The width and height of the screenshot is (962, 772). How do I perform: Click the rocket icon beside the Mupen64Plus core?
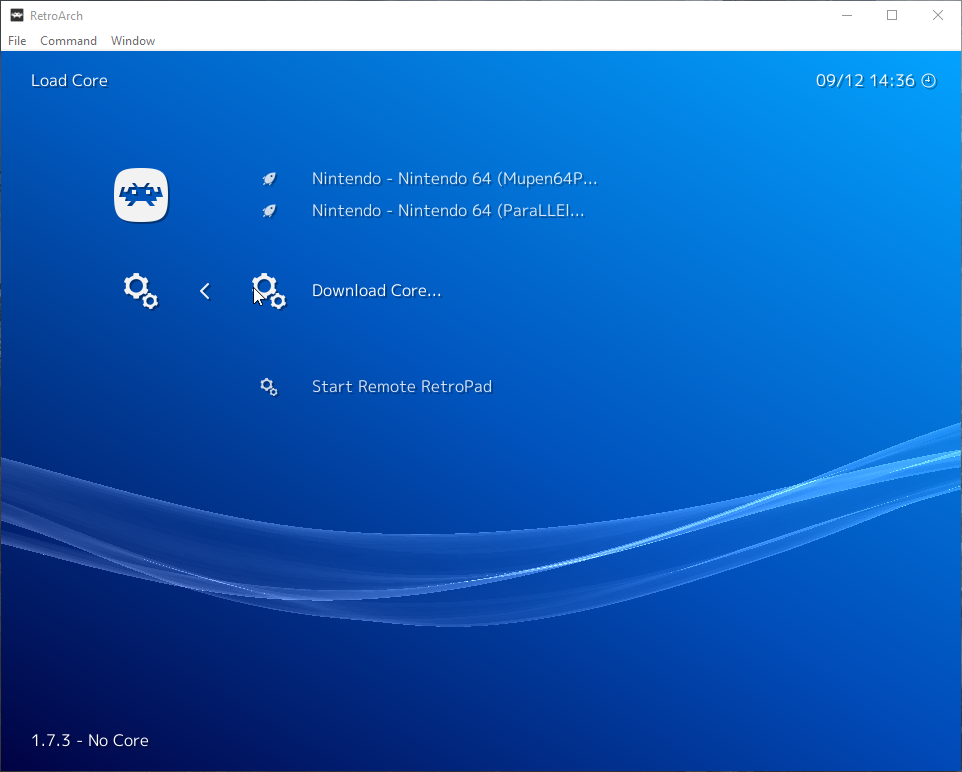[269, 179]
